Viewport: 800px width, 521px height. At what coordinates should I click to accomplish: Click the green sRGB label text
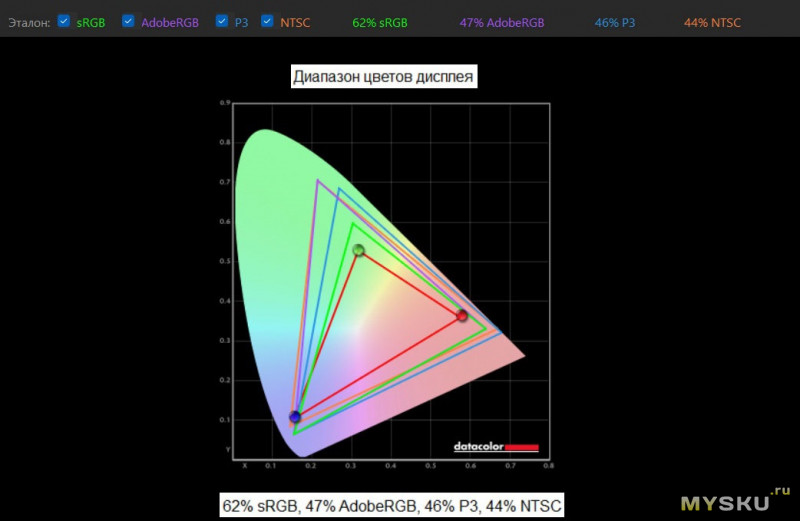(x=90, y=22)
